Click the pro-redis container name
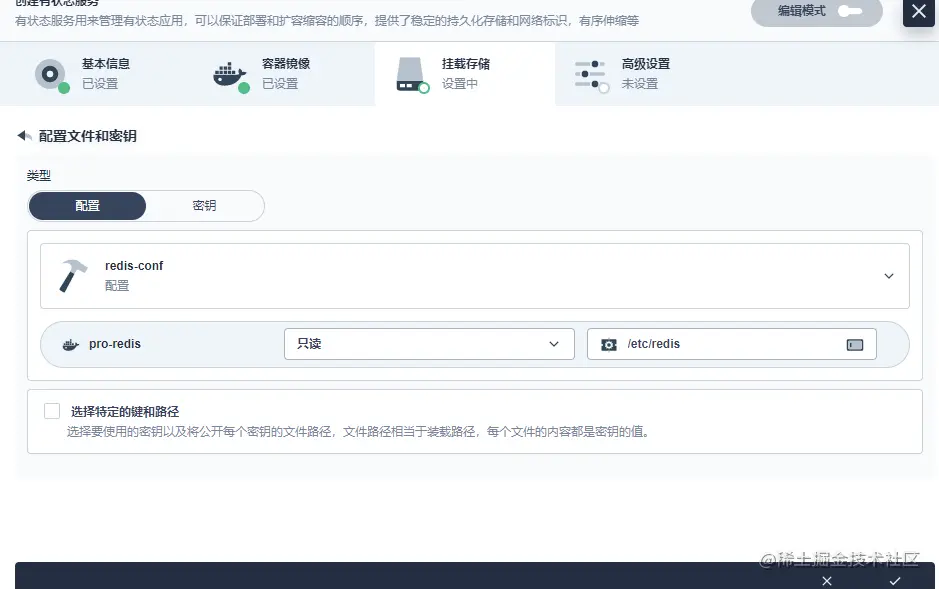 [x=115, y=344]
